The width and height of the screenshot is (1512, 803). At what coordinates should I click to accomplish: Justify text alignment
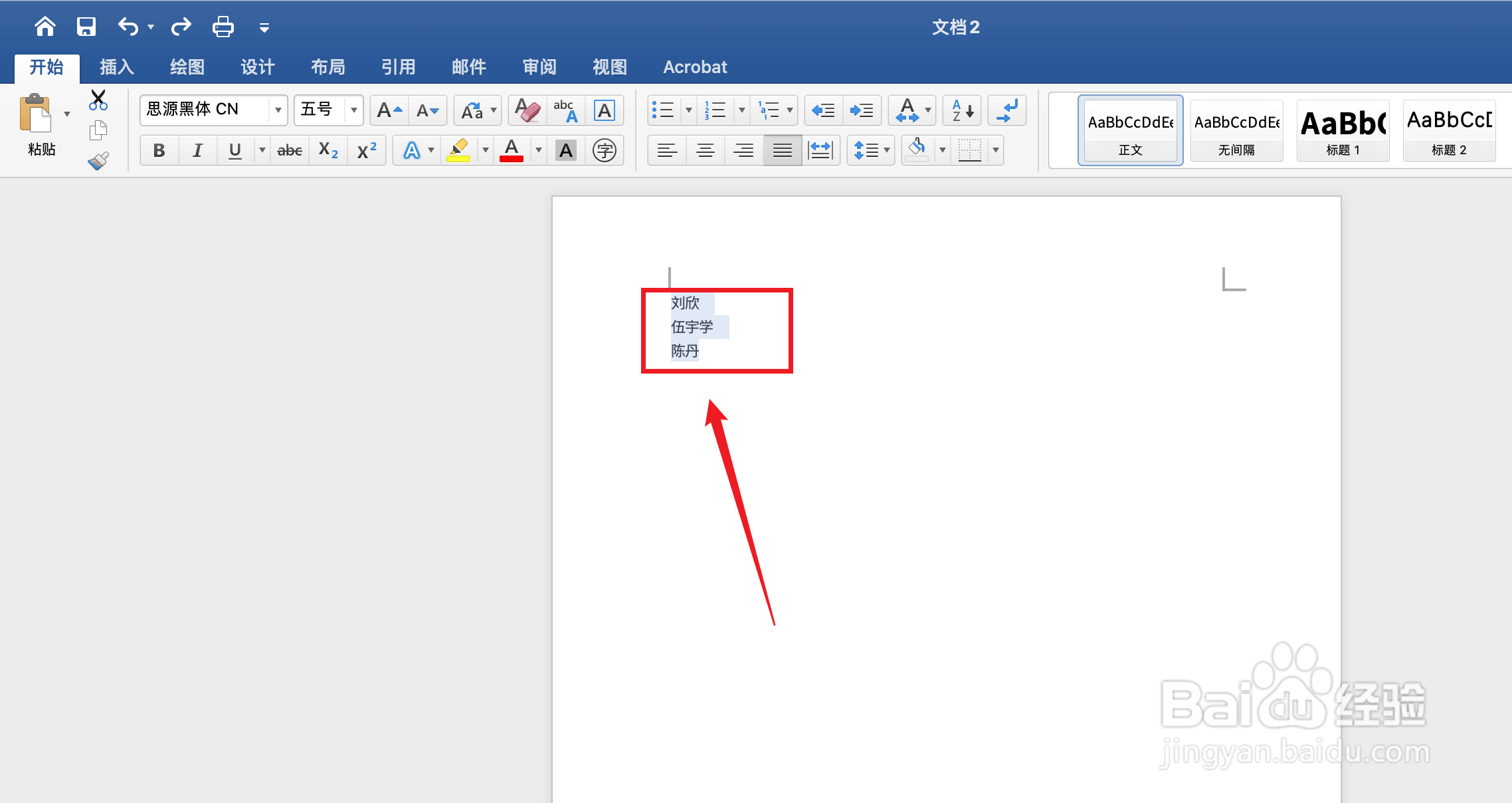(783, 150)
